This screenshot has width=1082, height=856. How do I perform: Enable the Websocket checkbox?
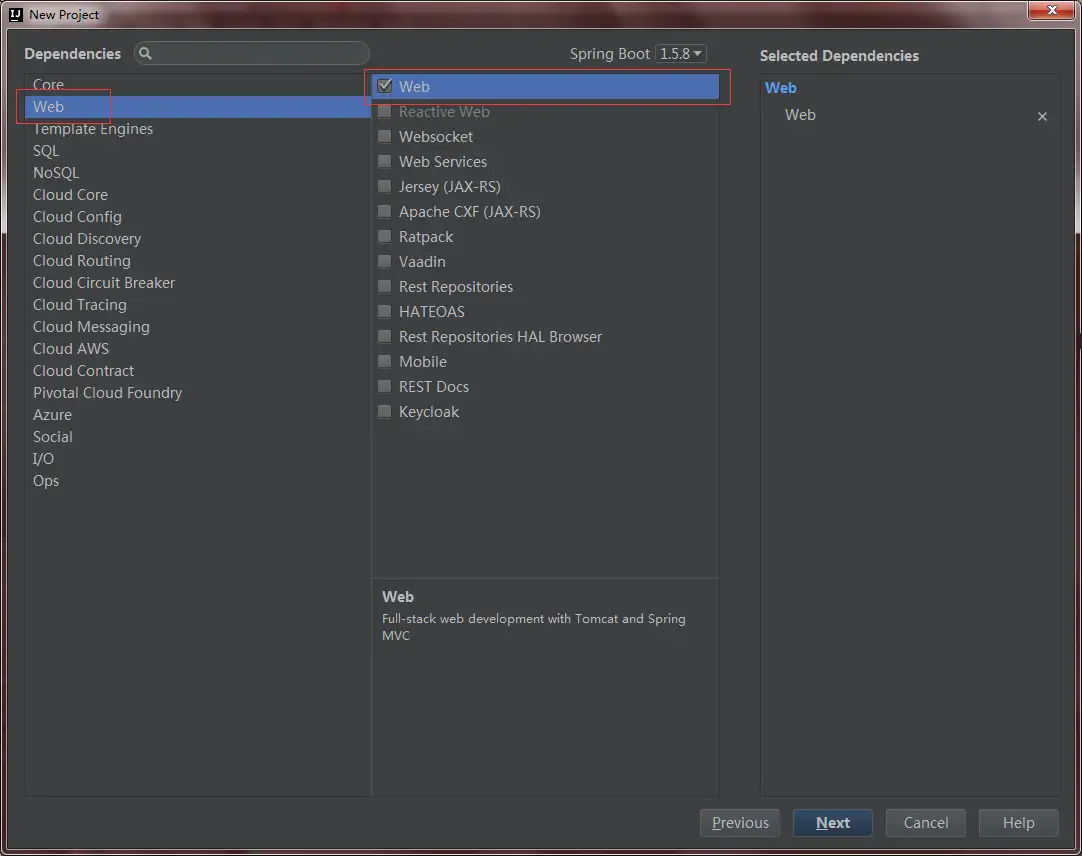click(x=385, y=137)
